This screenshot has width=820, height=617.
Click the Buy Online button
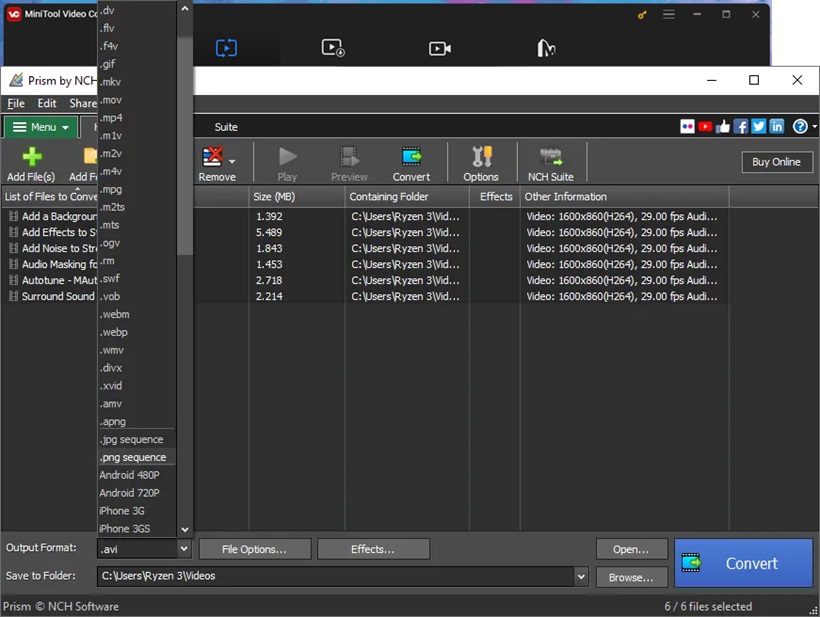777,162
